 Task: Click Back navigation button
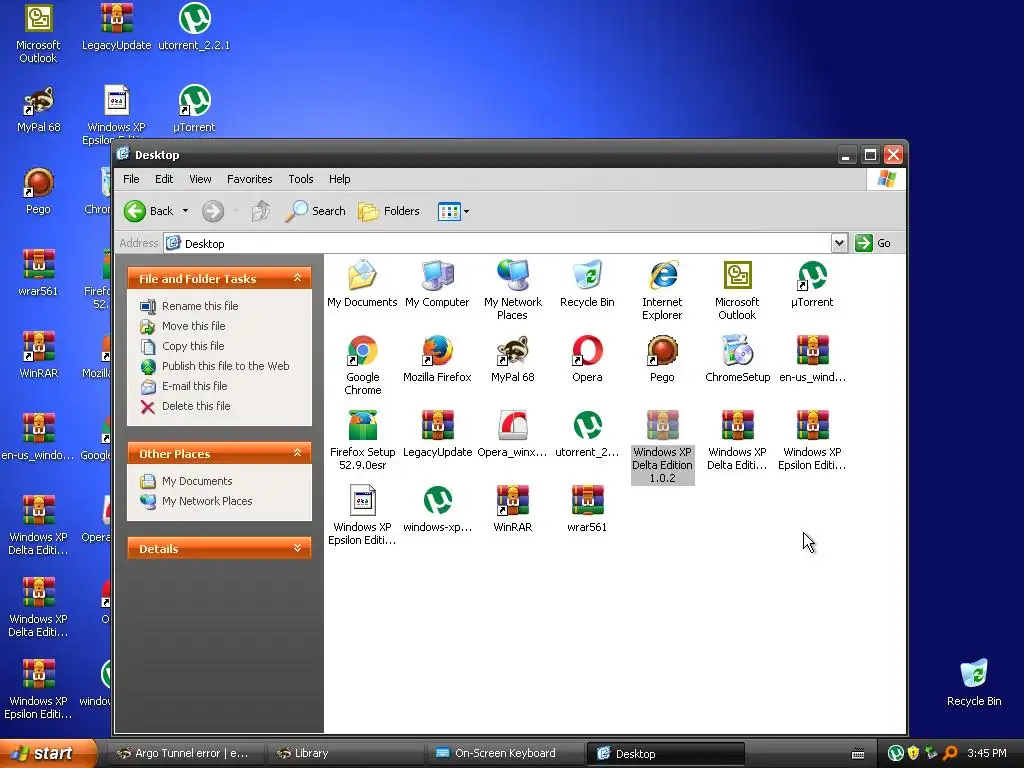coord(149,211)
